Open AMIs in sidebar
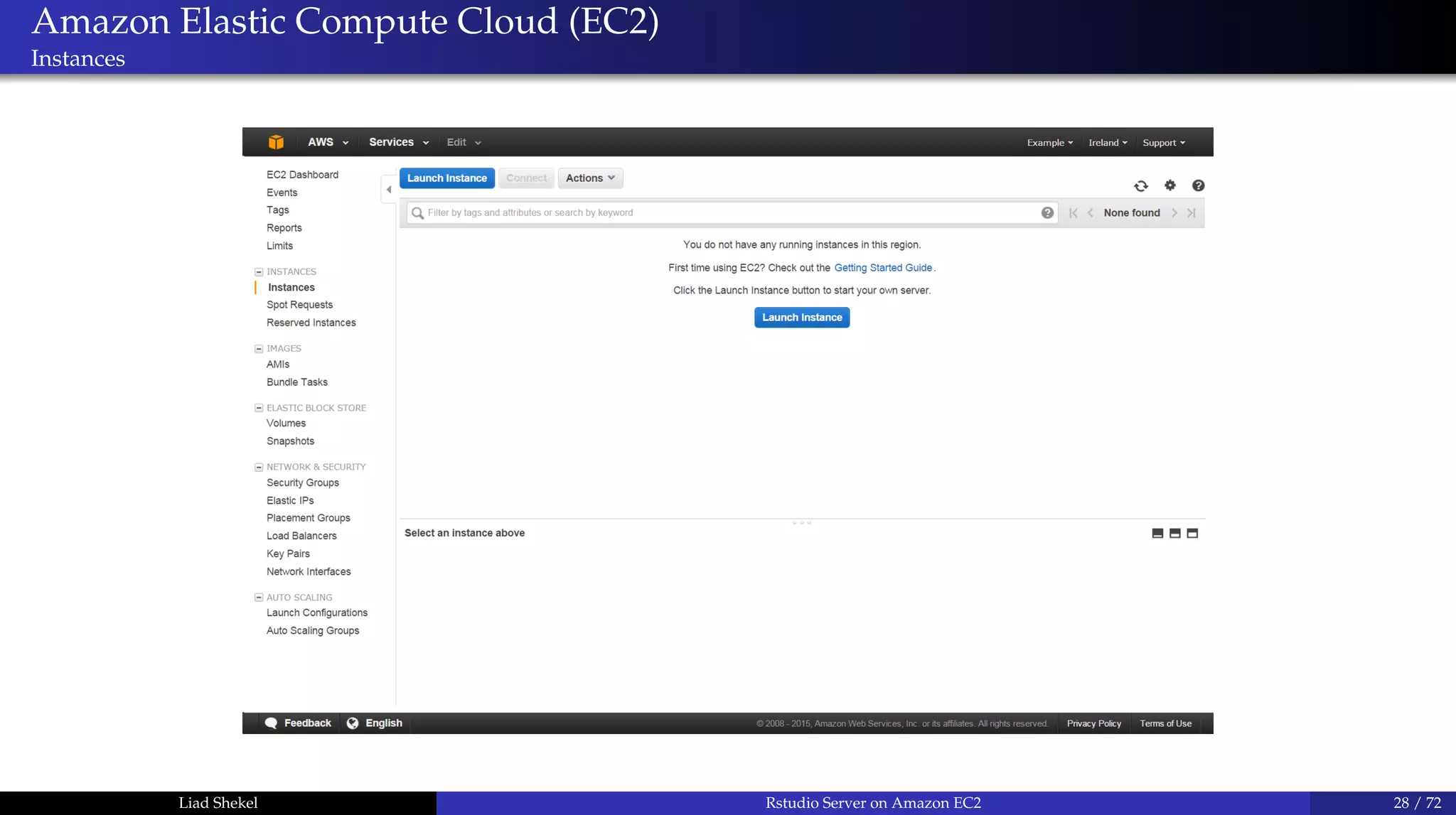 coord(278,365)
